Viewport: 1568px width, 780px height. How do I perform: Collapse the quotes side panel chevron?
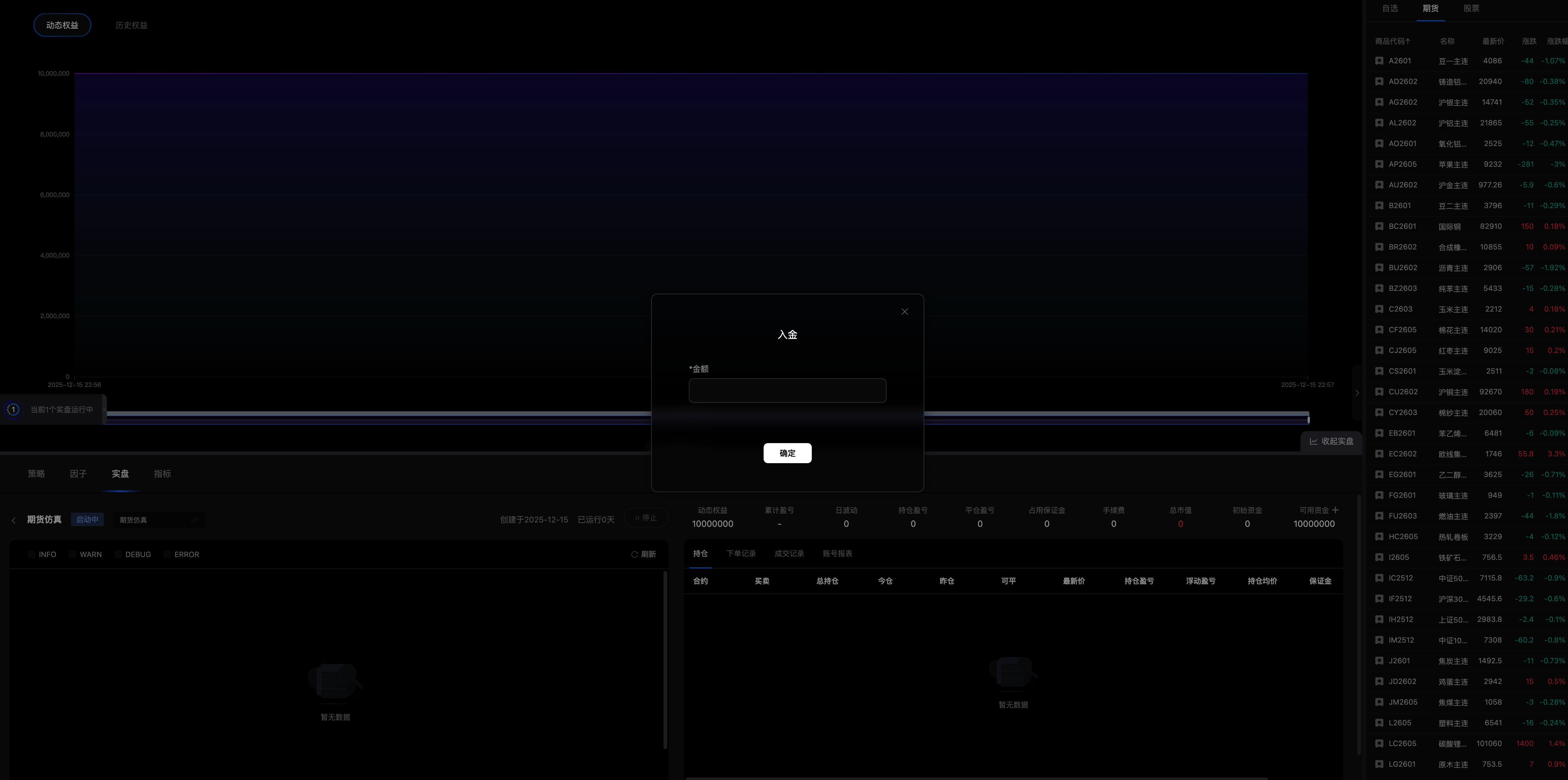coord(1357,393)
